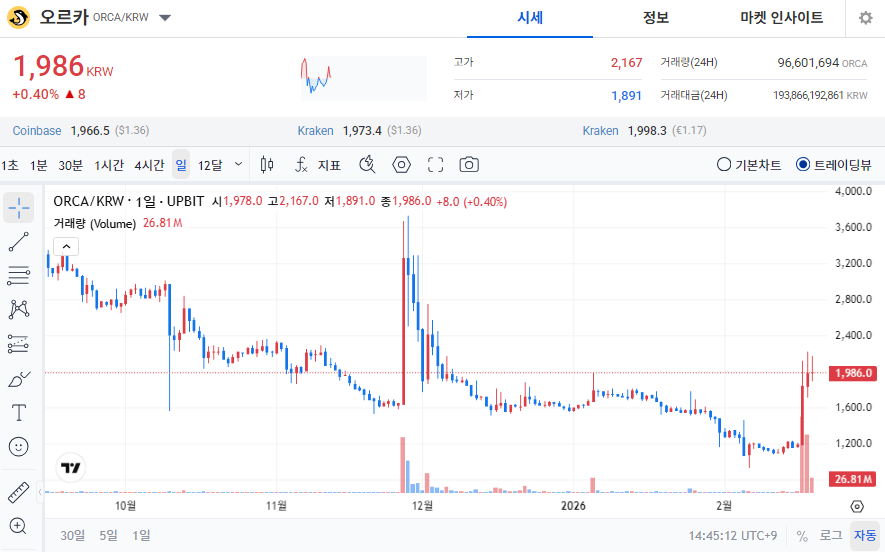
Task: Click the Kraken USD price link
Action: point(316,131)
